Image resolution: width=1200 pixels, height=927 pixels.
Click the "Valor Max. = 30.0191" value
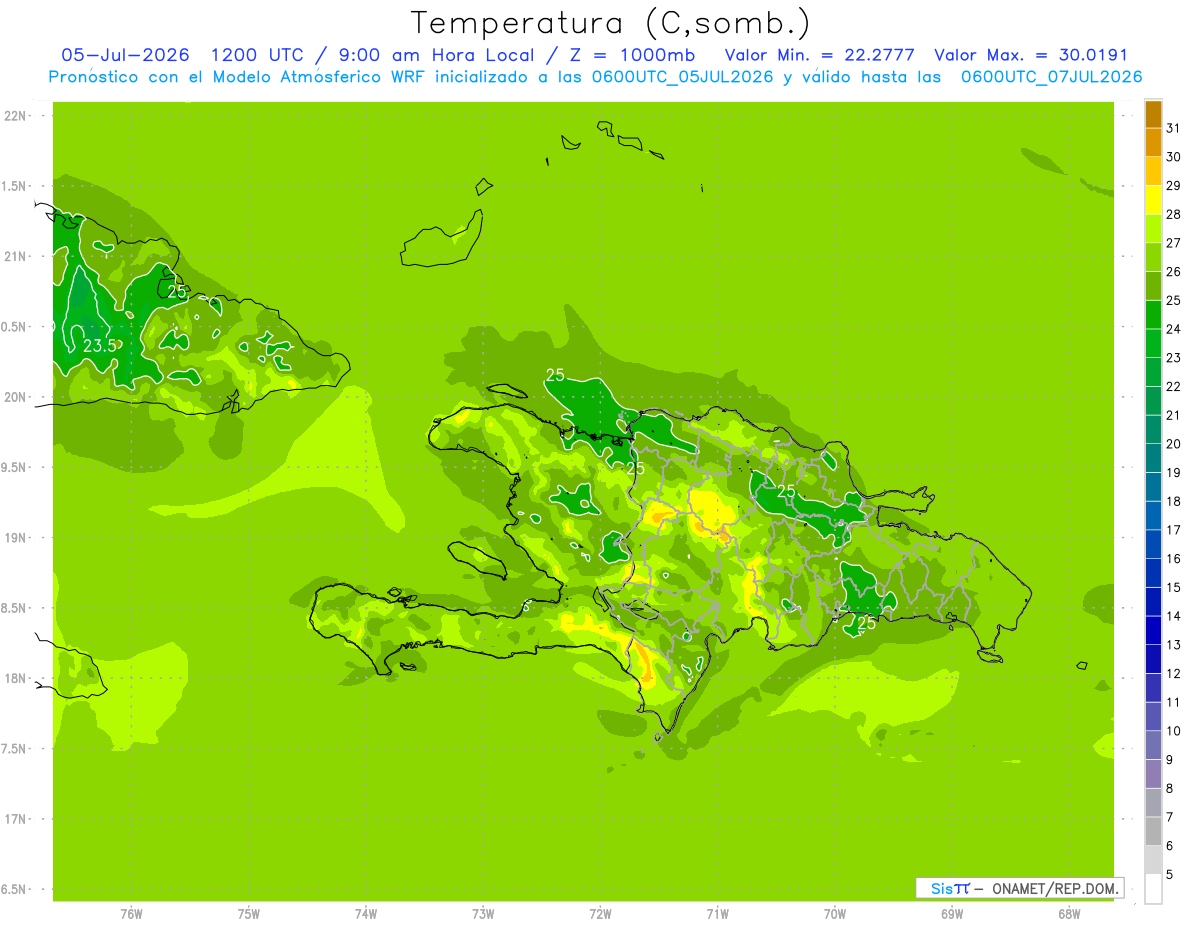point(1030,55)
